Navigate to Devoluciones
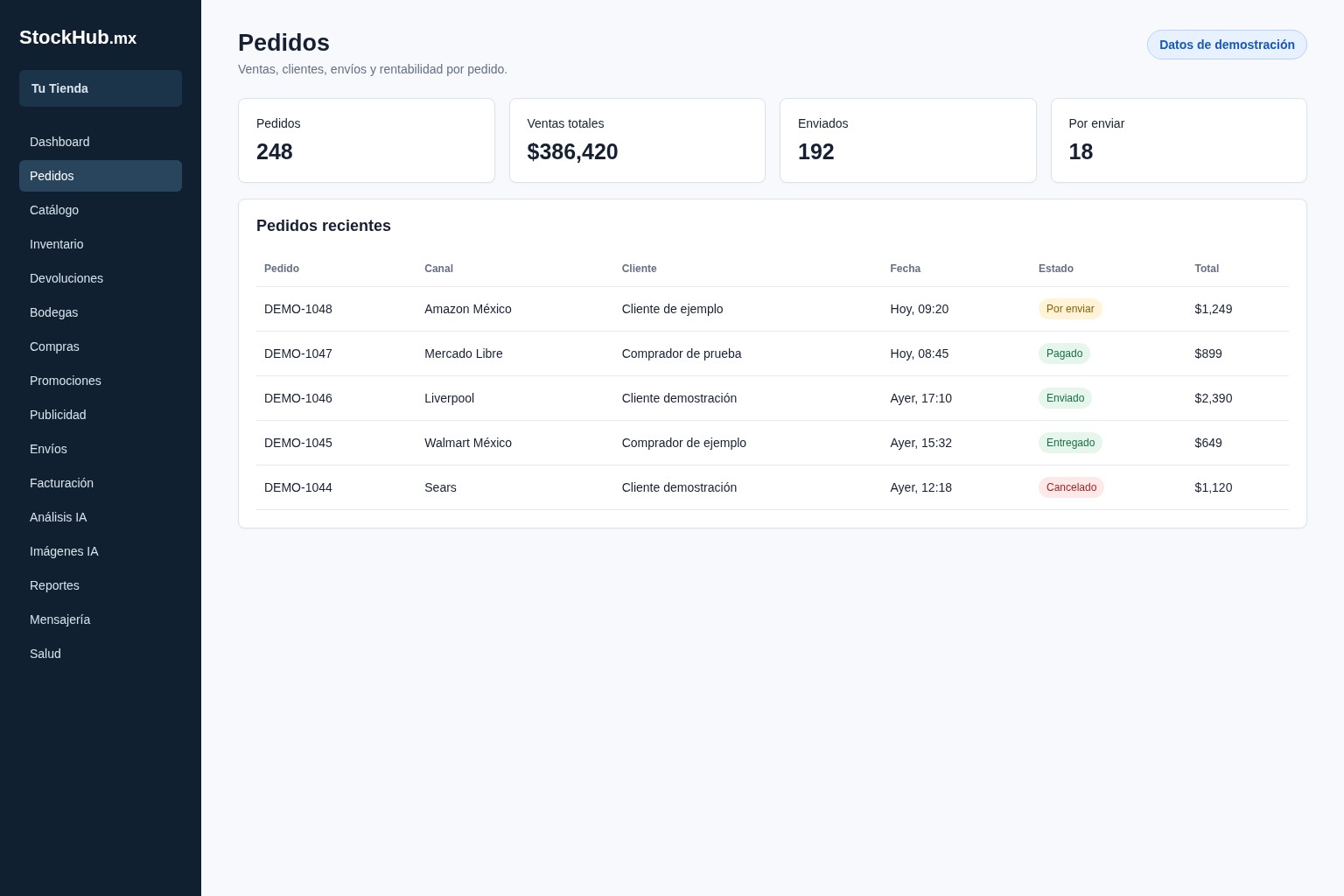 [101, 278]
